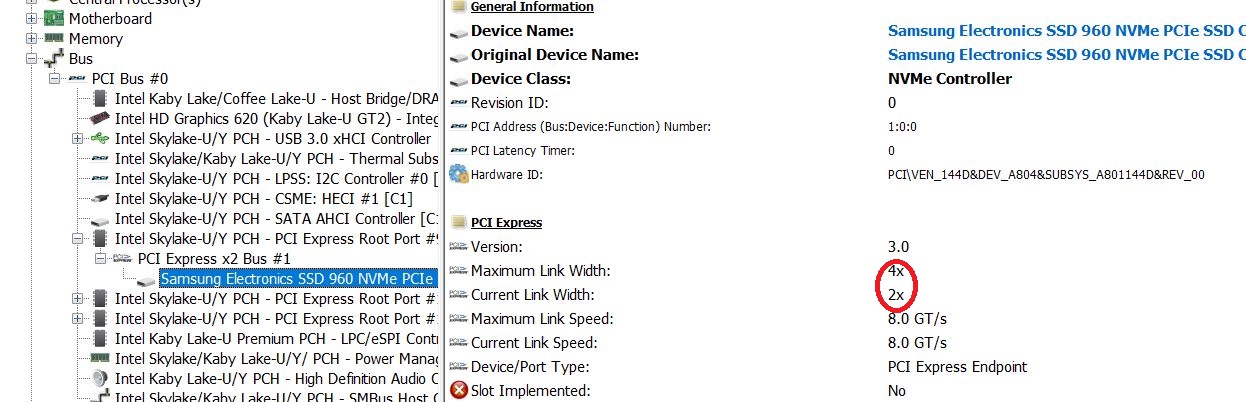Expand the Motherboard tree node
This screenshot has width=1246, height=402.
point(31,19)
